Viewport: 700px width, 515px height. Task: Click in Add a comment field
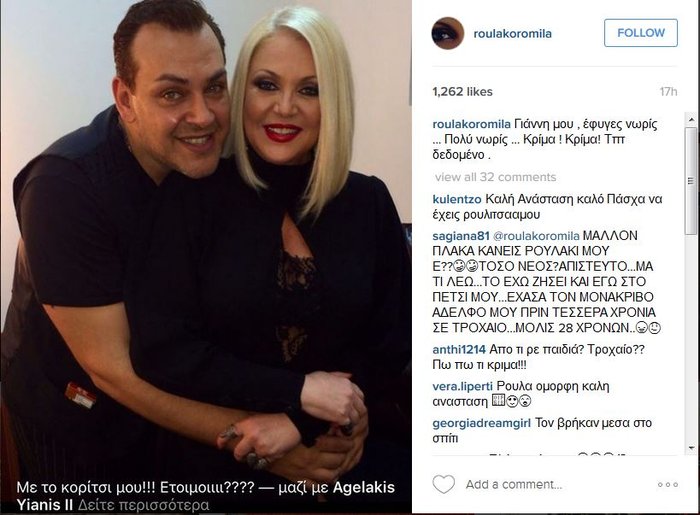tap(554, 485)
